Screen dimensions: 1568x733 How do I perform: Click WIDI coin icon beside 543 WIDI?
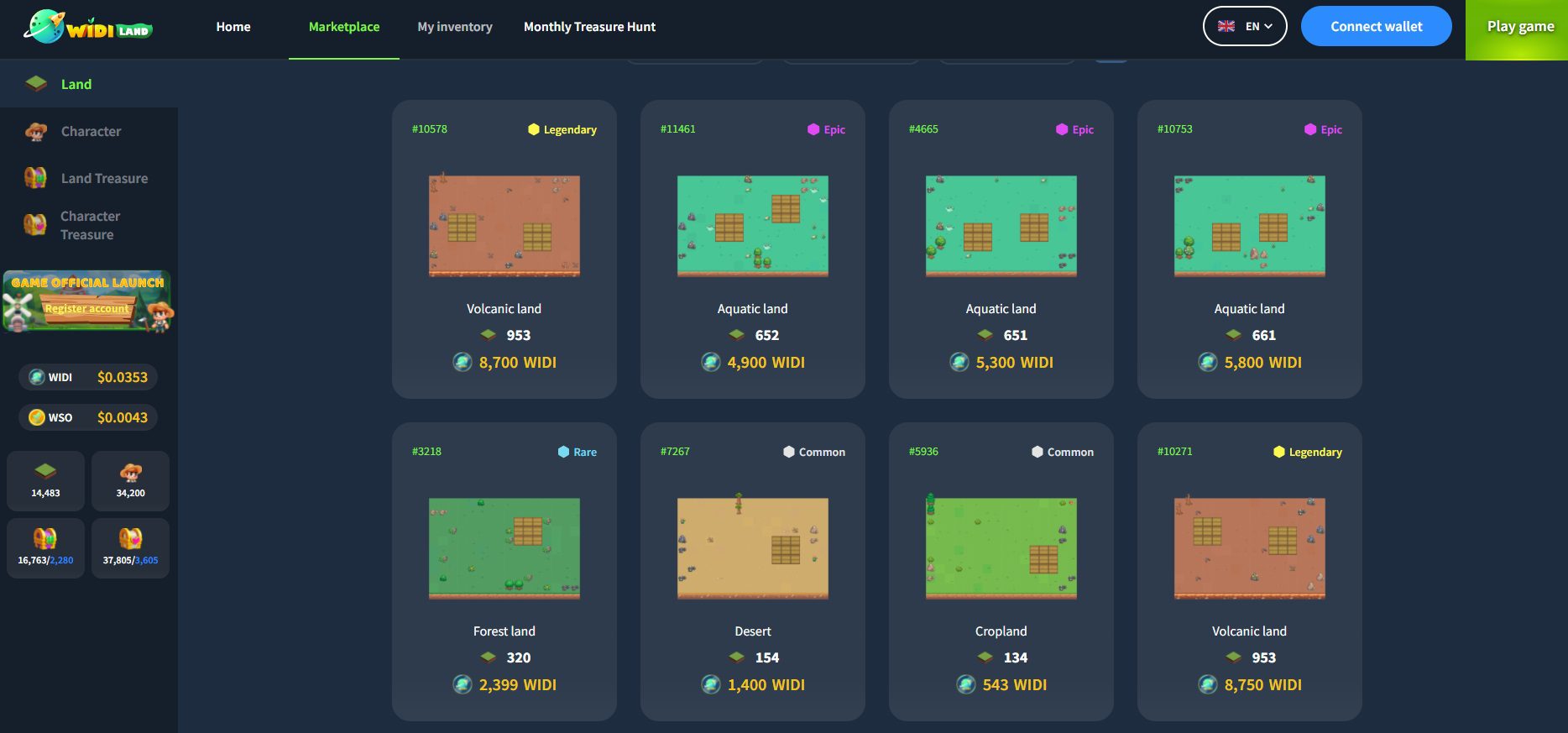pyautogui.click(x=966, y=684)
